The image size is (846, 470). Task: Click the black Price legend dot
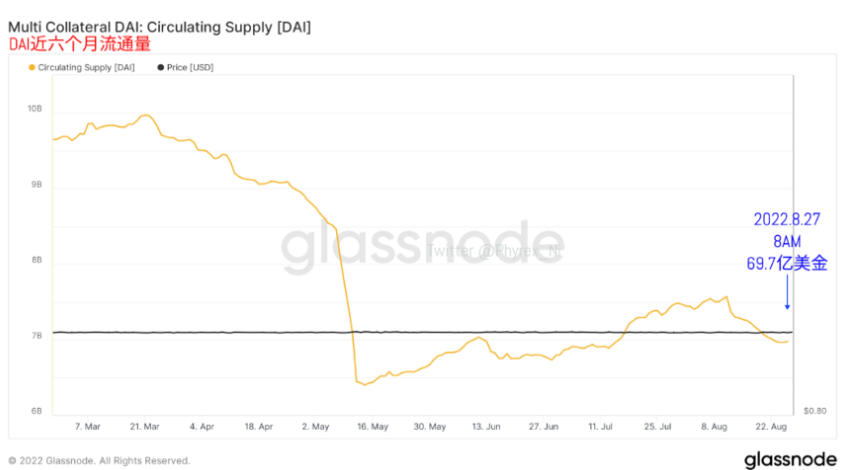160,67
